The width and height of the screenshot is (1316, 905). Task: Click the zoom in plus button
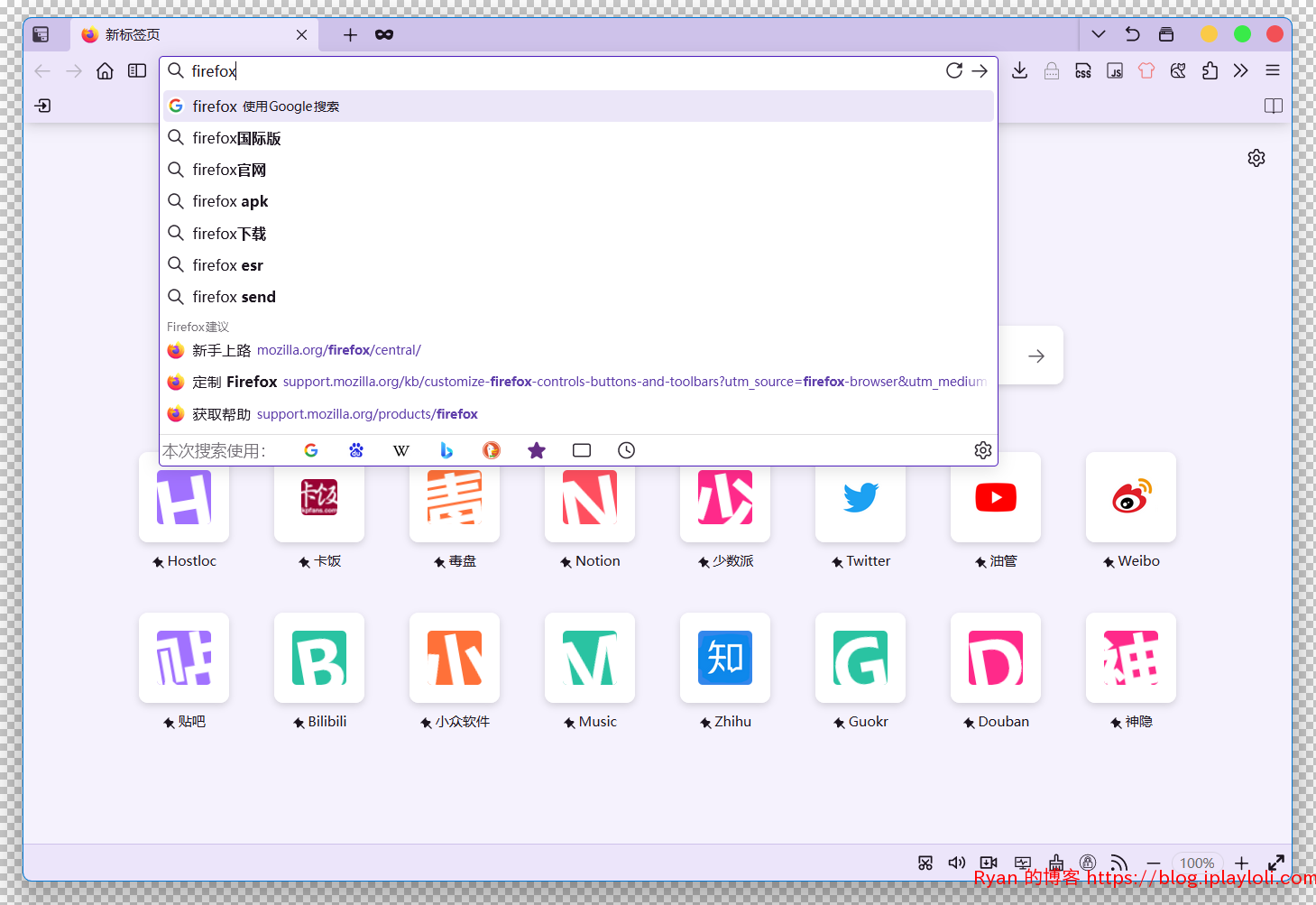[1242, 863]
